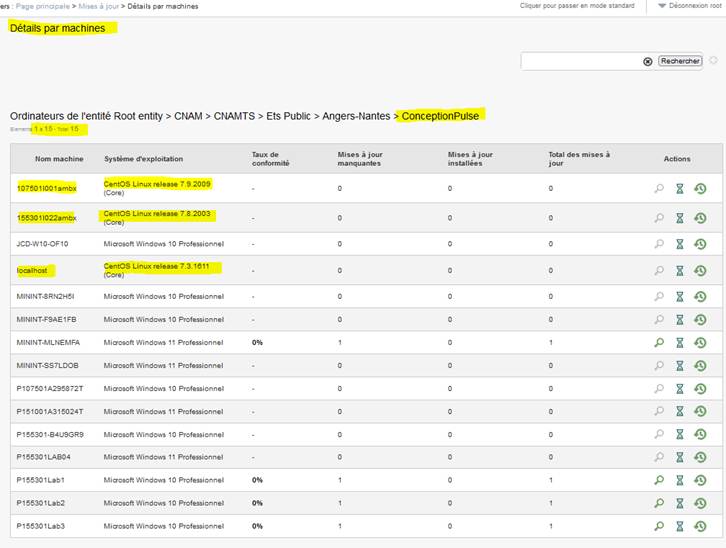Click the history icon for 107501l001ambx row
Image resolution: width=726 pixels, height=548 pixels.
(700, 189)
